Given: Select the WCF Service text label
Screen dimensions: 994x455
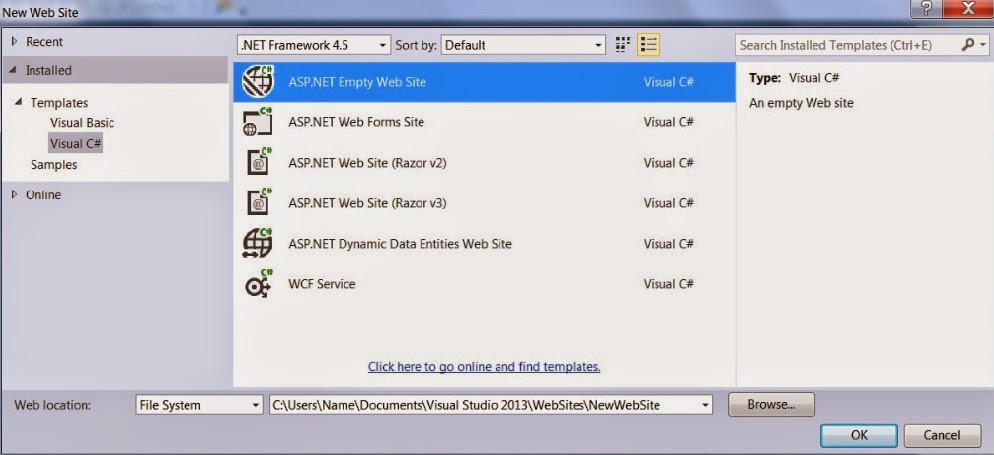Looking at the screenshot, I should (x=321, y=284).
